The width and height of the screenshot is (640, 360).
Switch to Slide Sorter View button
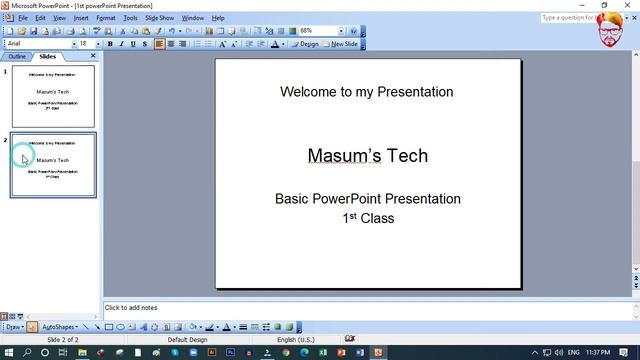pyautogui.click(x=12, y=316)
